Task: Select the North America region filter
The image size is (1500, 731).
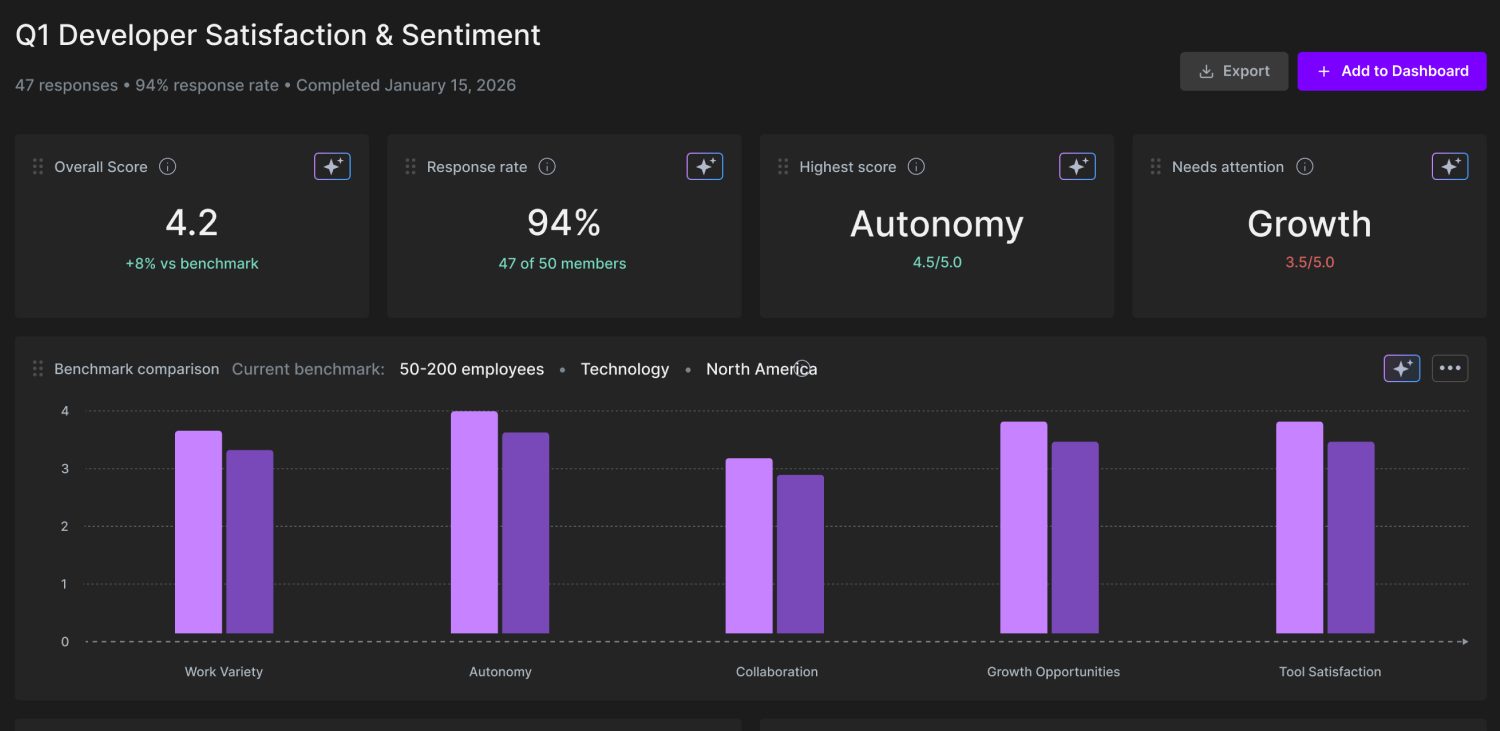Action: [760, 369]
